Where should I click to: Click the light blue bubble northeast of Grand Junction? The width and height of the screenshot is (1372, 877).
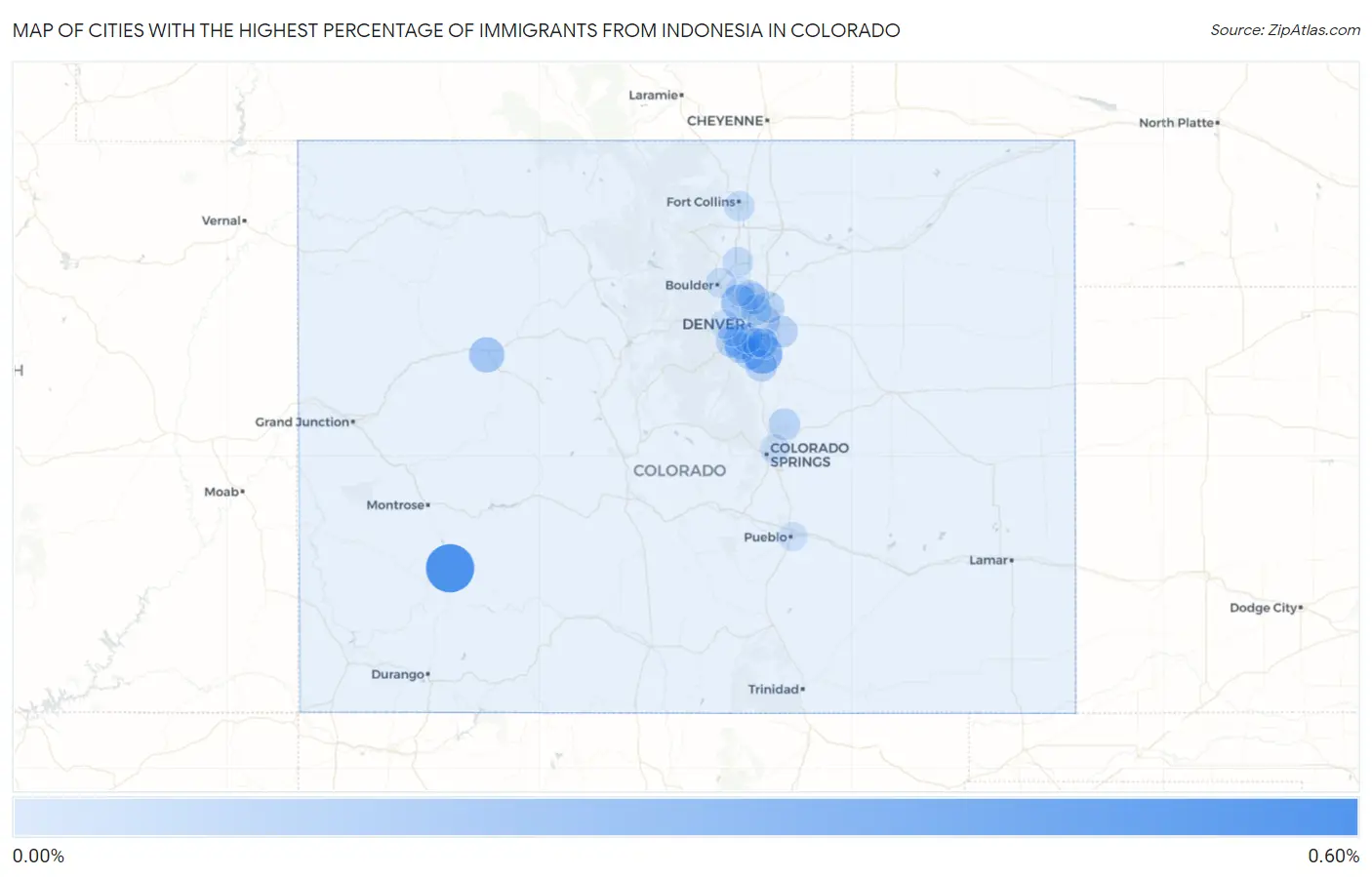click(x=487, y=354)
